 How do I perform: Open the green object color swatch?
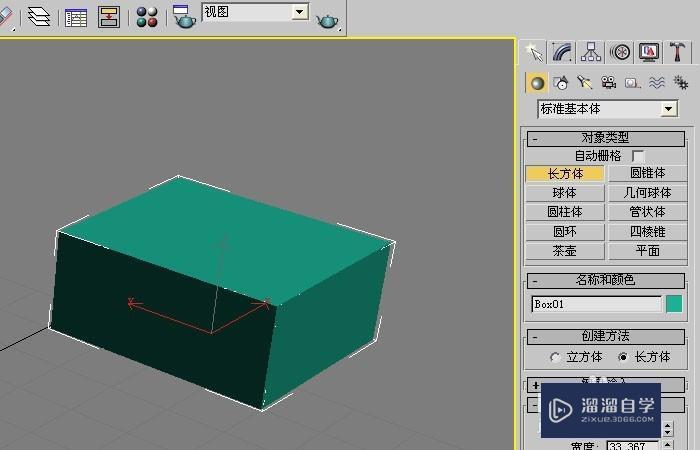click(x=674, y=304)
